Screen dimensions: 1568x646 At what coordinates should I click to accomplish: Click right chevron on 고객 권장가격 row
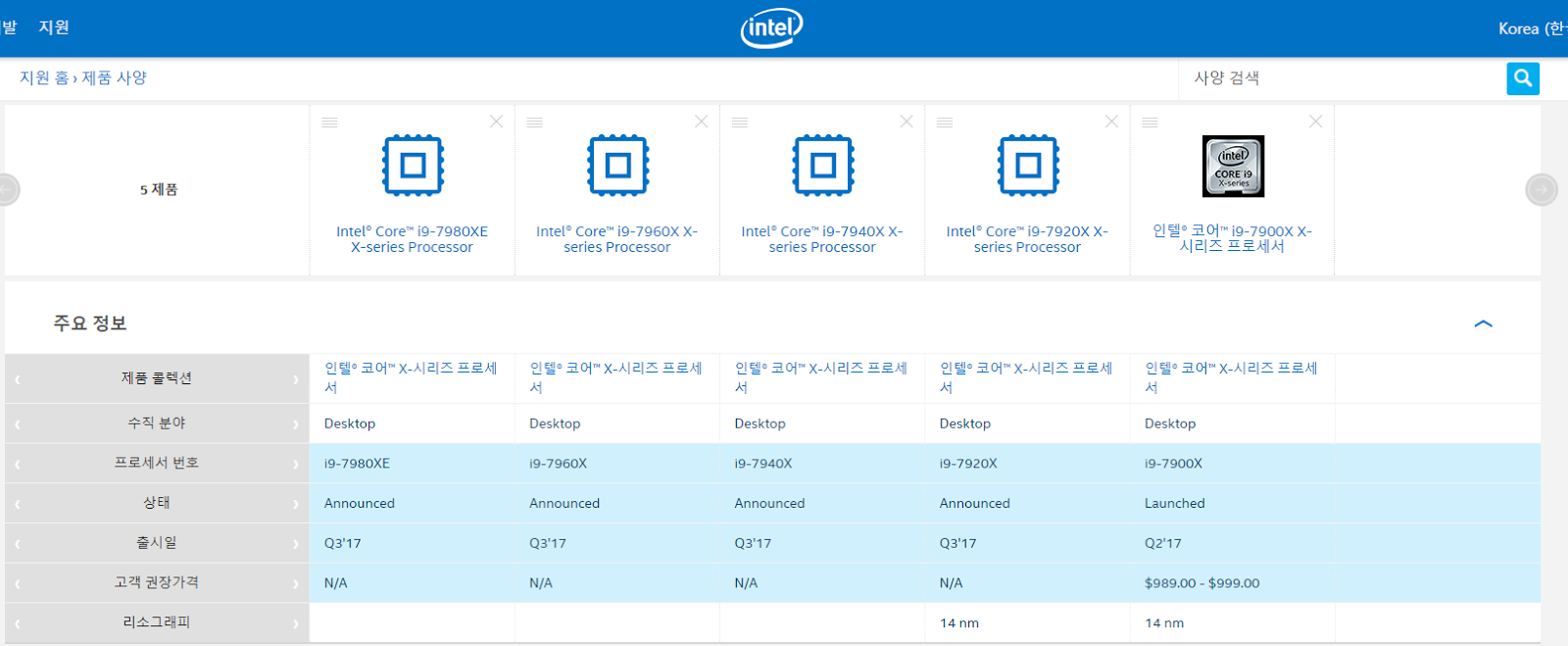(x=294, y=583)
